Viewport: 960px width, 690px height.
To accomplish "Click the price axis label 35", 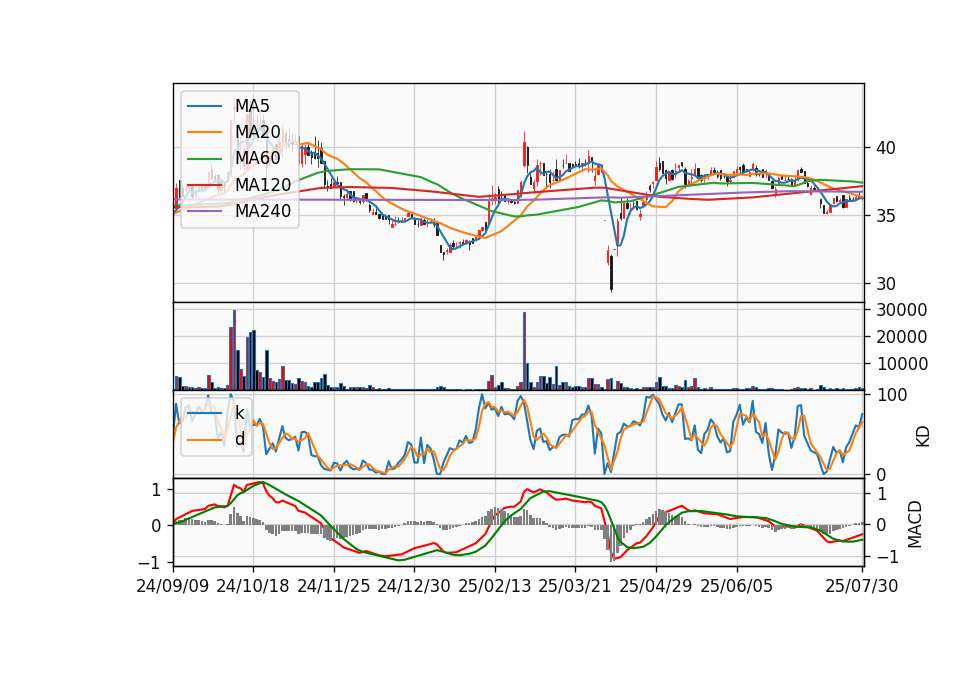I will (886, 216).
